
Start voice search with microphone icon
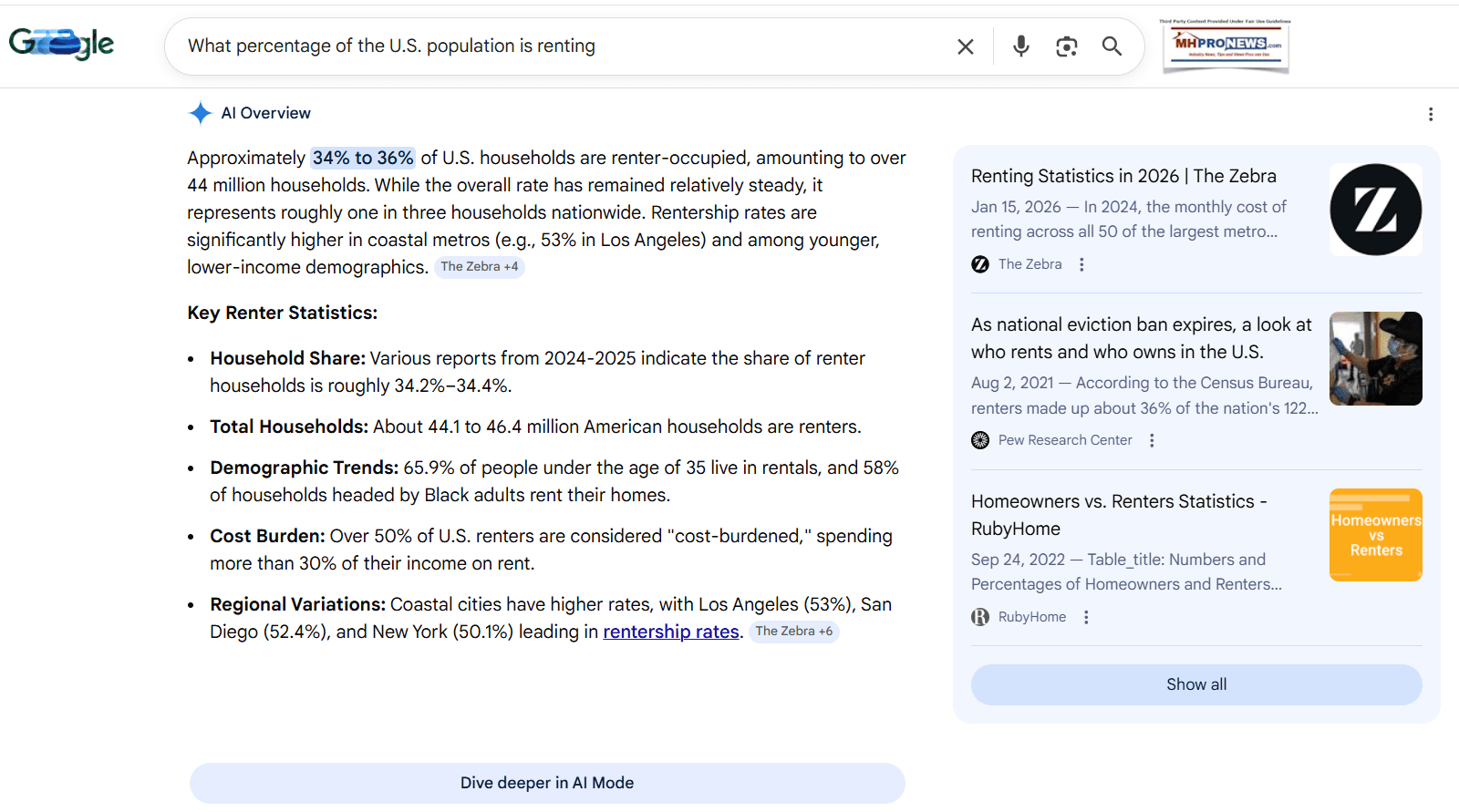1020,46
